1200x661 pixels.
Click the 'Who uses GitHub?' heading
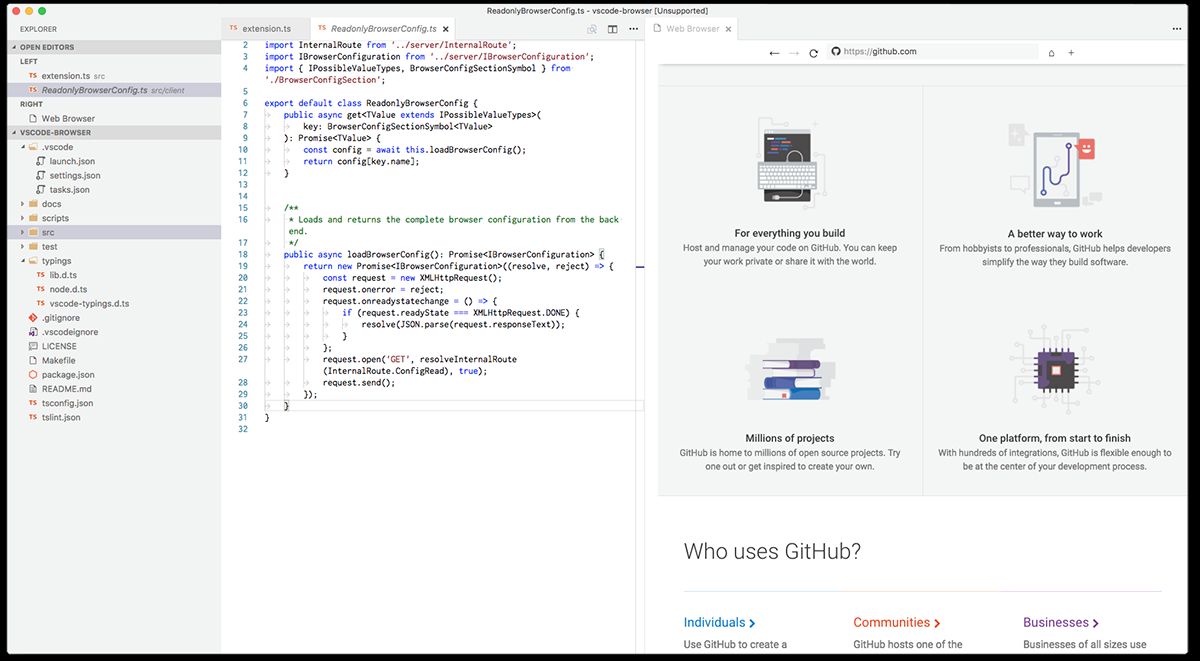pos(772,551)
